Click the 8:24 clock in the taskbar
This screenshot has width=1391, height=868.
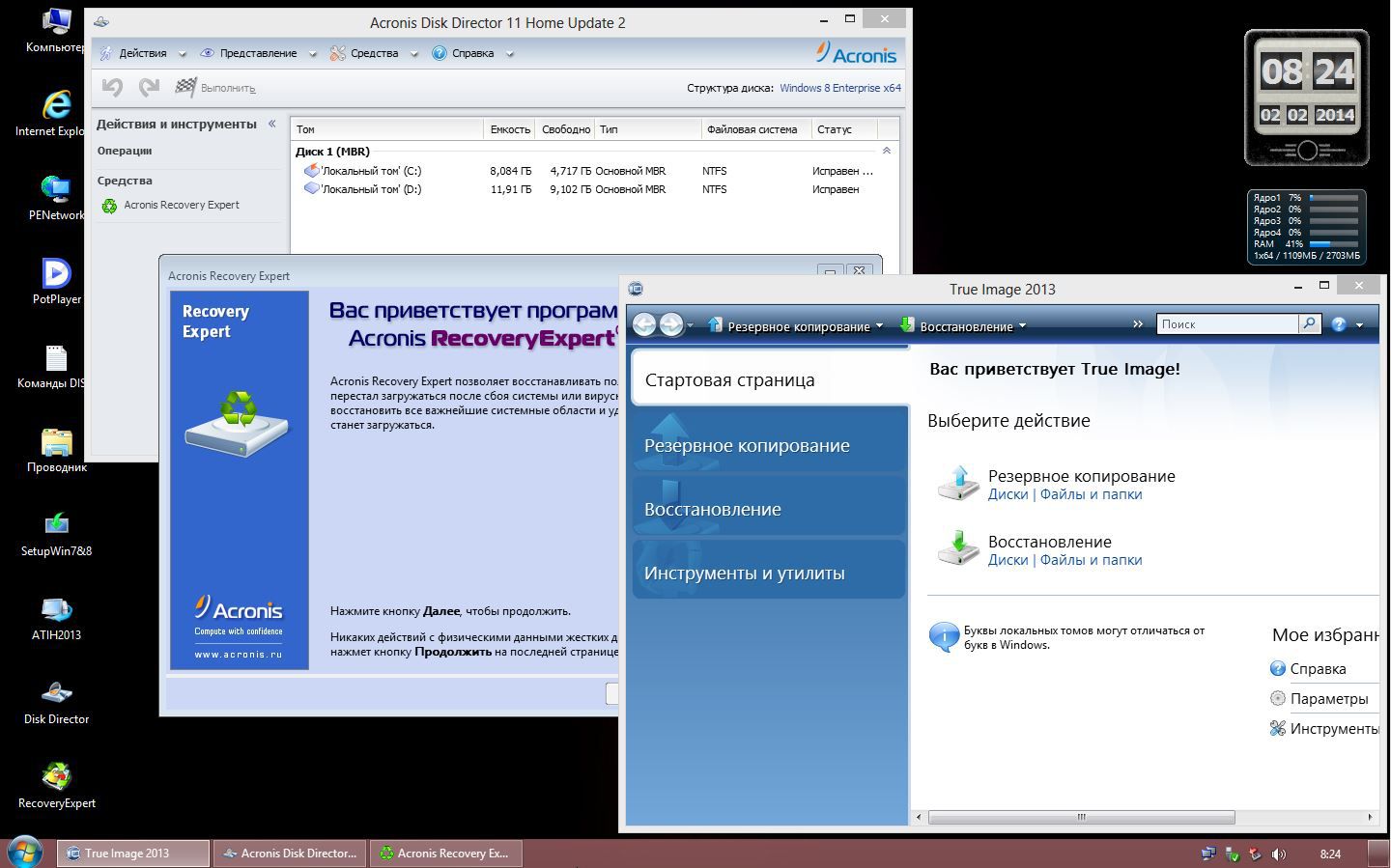(1330, 854)
